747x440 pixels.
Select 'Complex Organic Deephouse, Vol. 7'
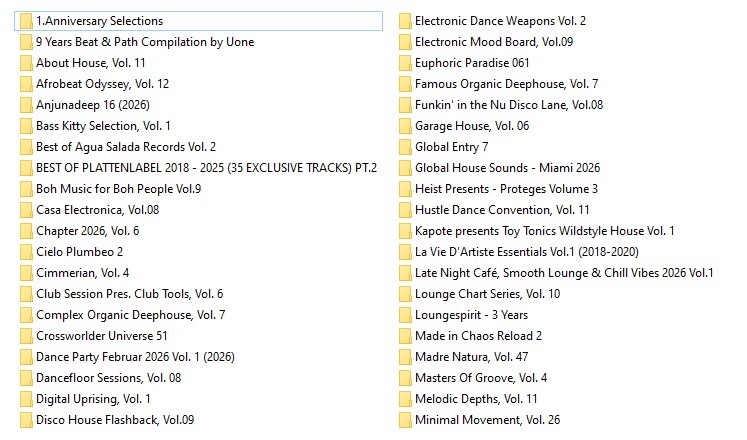click(x=131, y=315)
